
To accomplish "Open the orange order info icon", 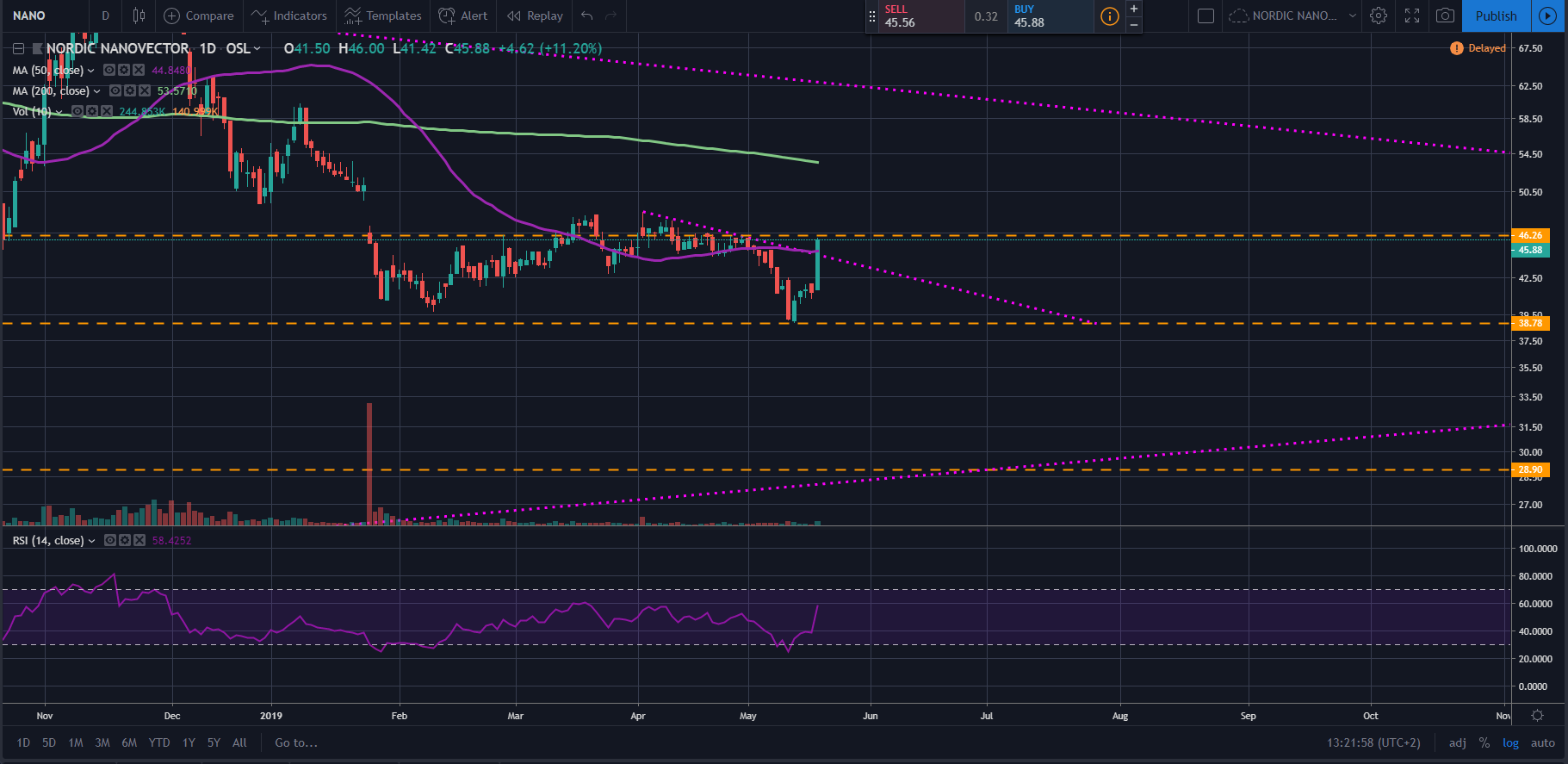I will [1109, 16].
